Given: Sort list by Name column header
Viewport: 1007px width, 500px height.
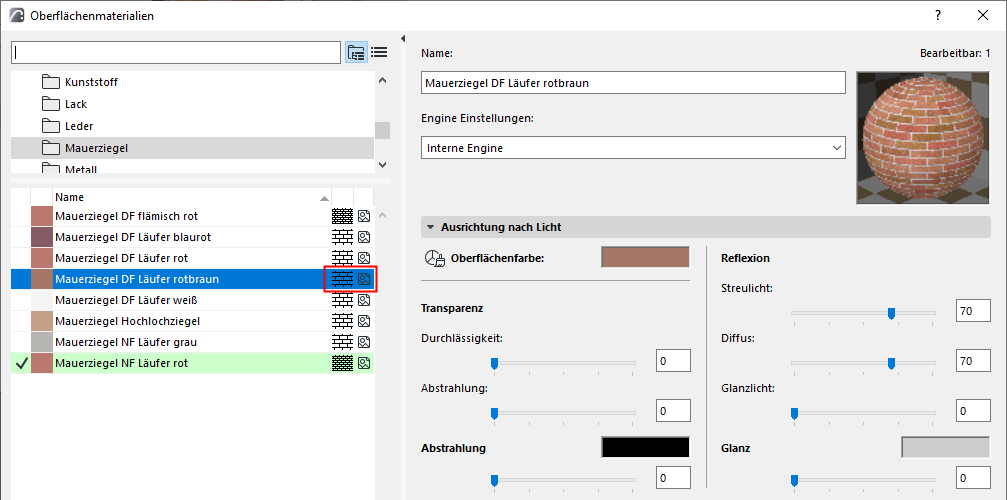Looking at the screenshot, I should pyautogui.click(x=192, y=197).
